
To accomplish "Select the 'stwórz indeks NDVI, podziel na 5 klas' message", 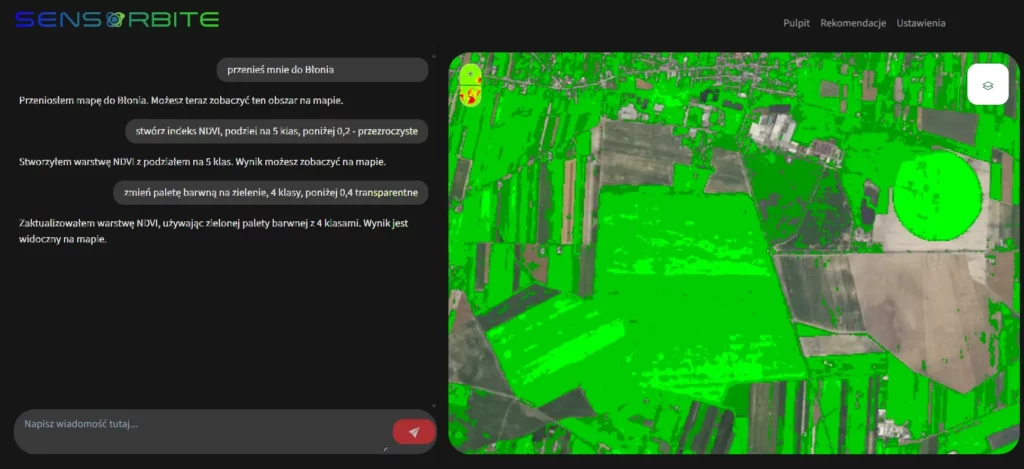I will pos(277,131).
